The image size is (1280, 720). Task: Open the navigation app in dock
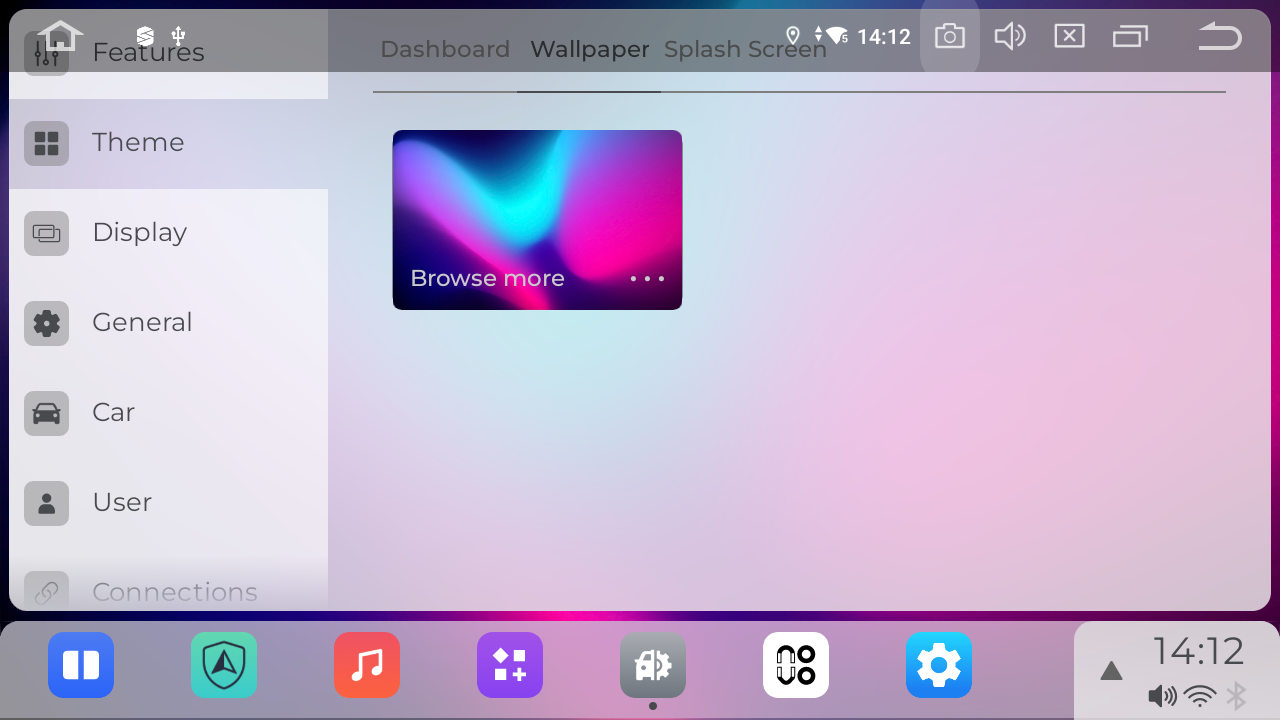pyautogui.click(x=224, y=665)
